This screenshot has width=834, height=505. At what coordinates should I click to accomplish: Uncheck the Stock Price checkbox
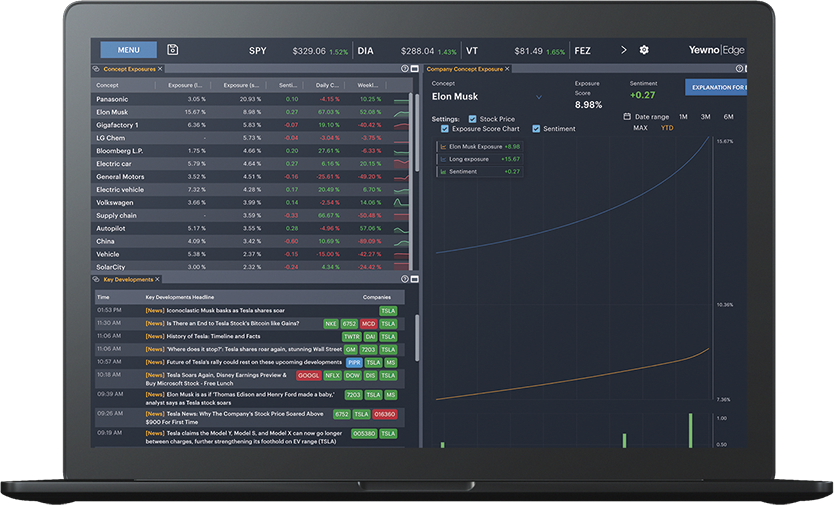(472, 119)
